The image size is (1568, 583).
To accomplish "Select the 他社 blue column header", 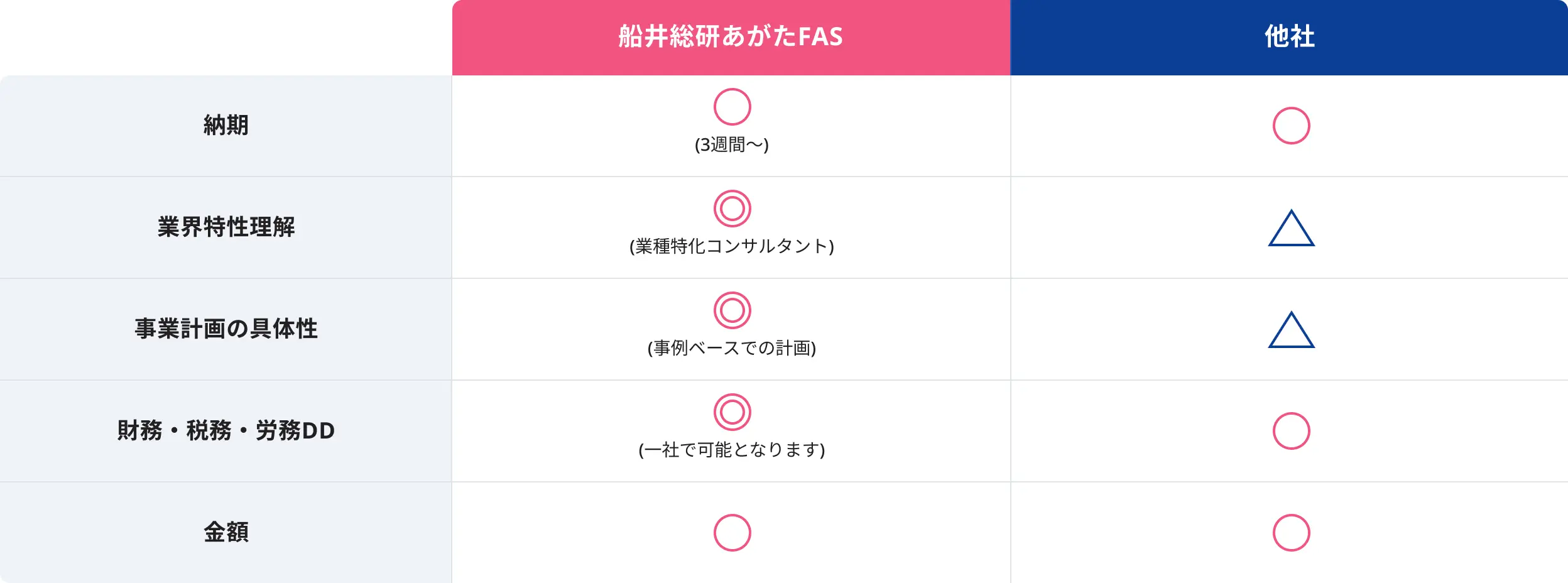I will point(1289,36).
